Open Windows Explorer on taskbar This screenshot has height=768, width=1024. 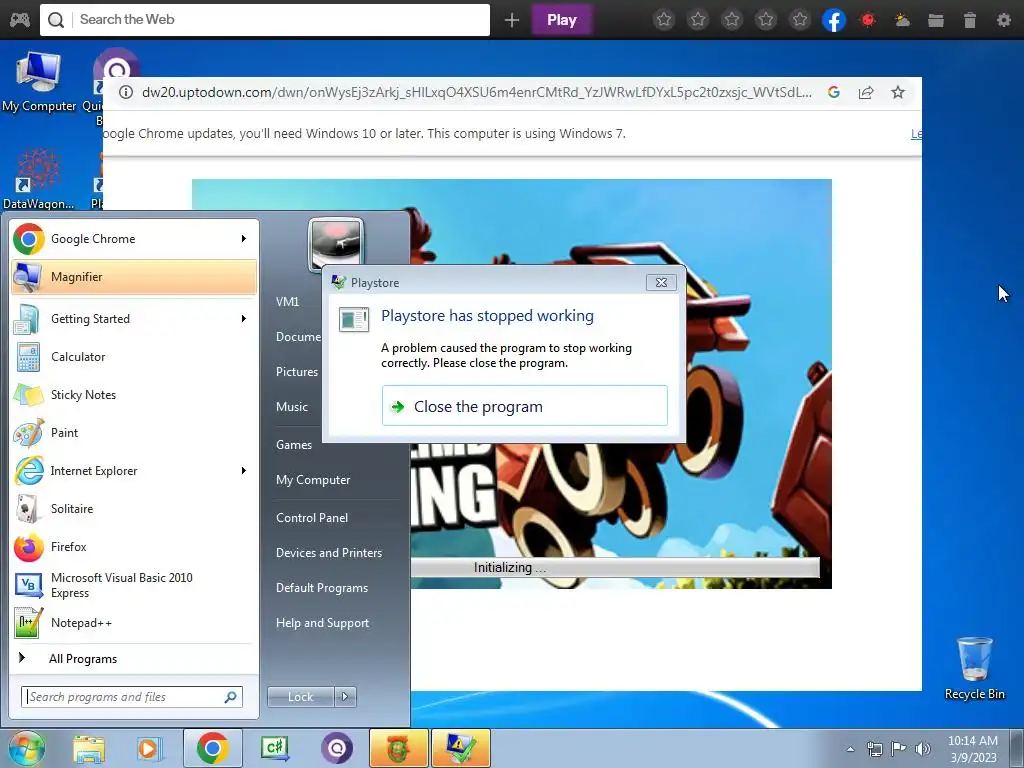pos(89,748)
